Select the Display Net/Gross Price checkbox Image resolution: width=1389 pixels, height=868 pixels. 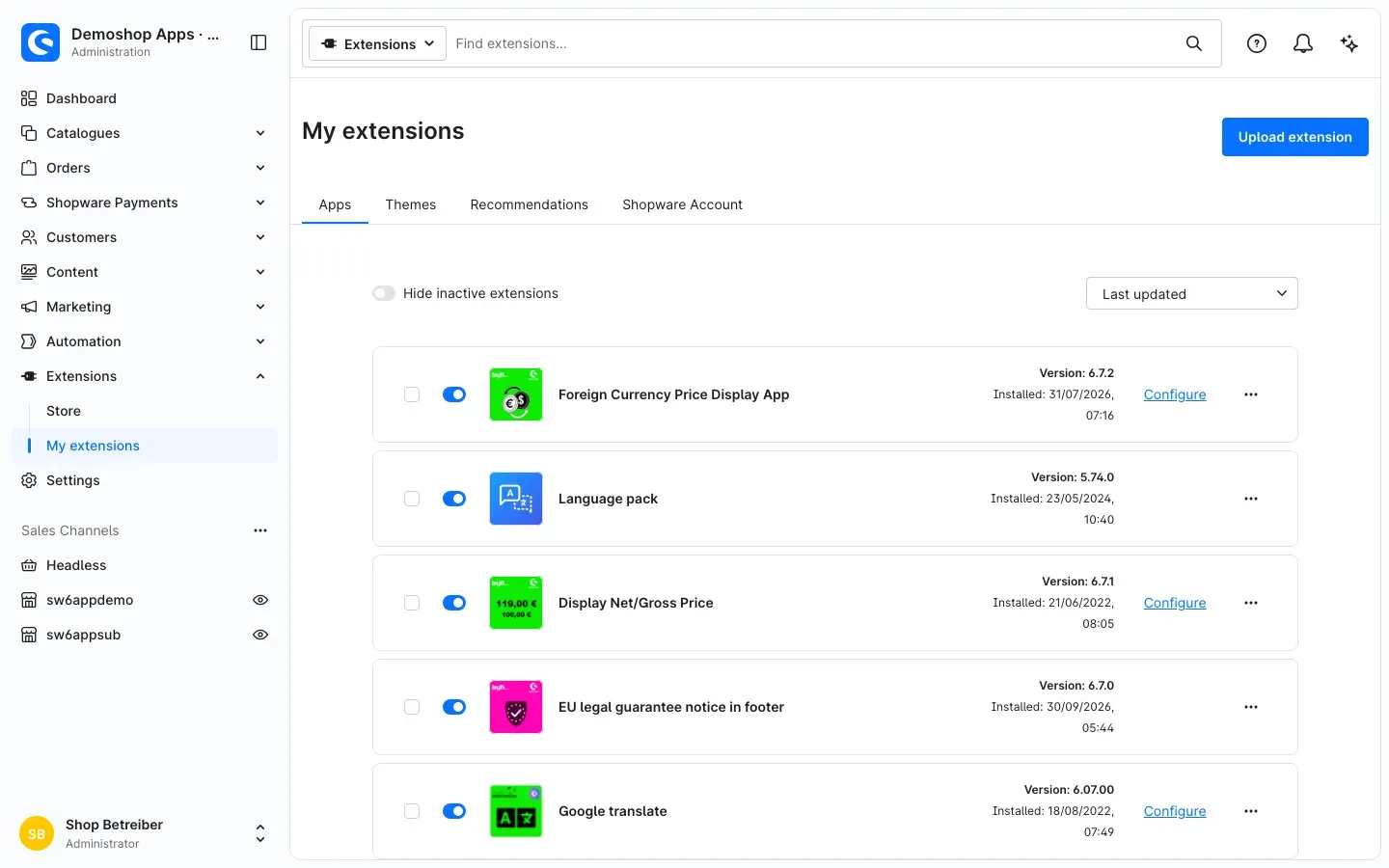[412, 603]
